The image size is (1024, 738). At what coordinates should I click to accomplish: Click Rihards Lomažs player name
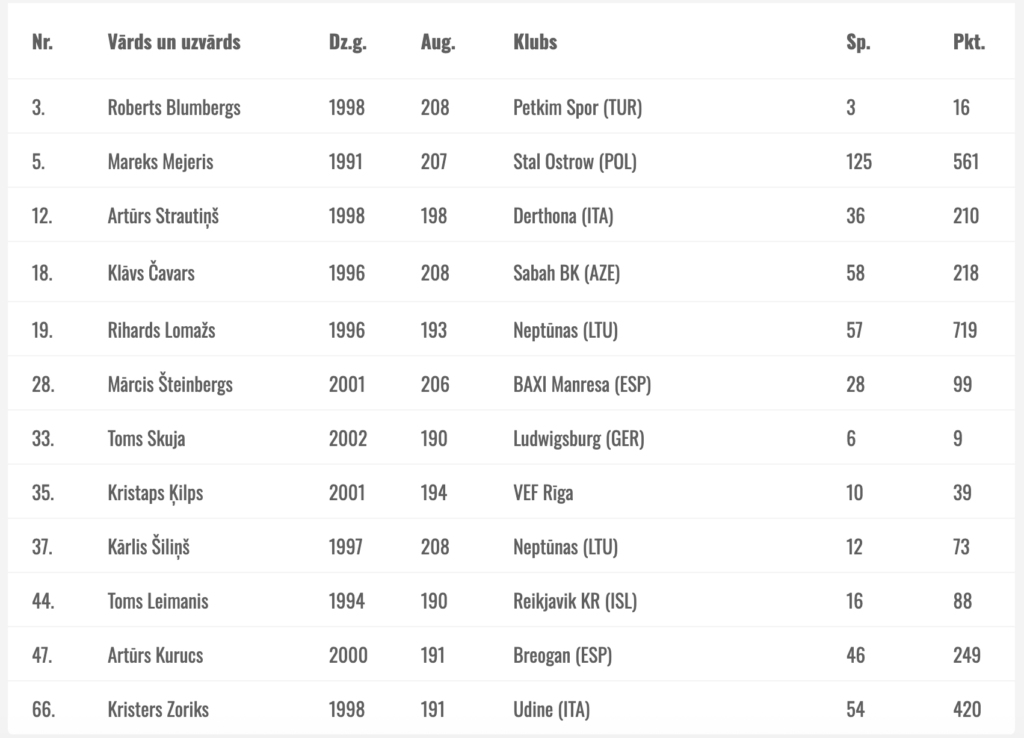coord(161,329)
